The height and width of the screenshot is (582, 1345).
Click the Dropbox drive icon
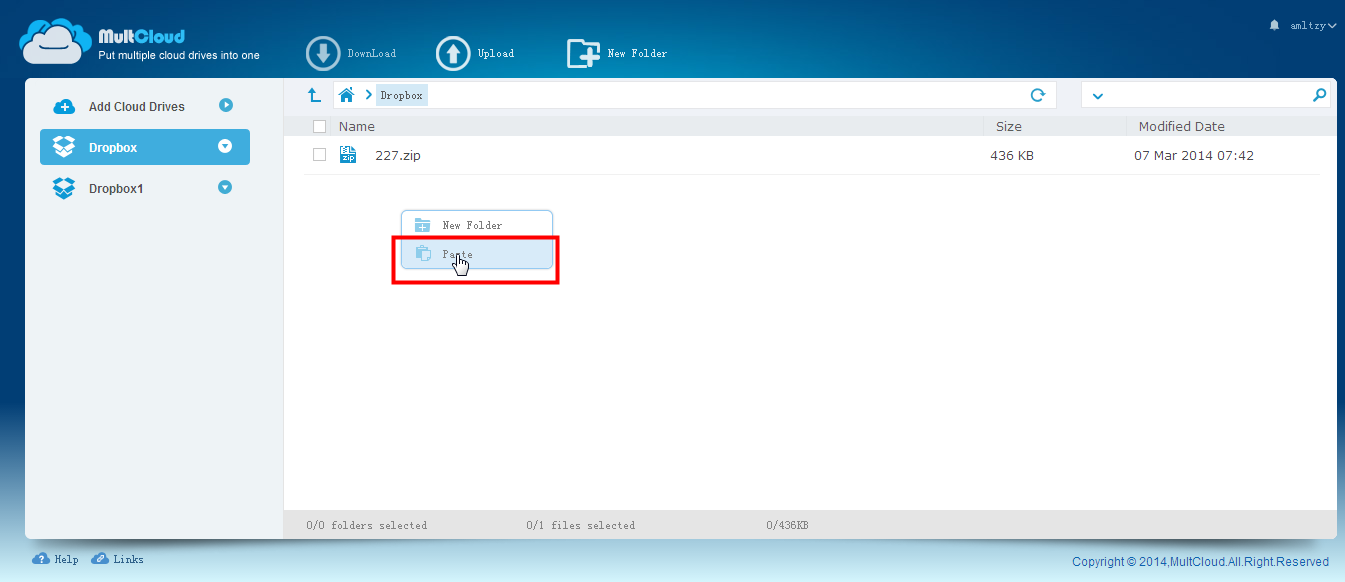click(x=64, y=147)
